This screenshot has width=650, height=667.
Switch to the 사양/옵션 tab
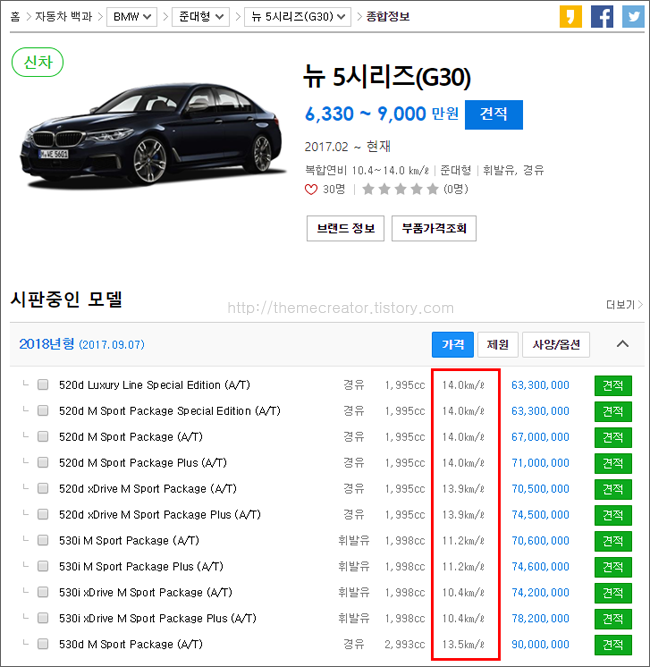click(556, 345)
